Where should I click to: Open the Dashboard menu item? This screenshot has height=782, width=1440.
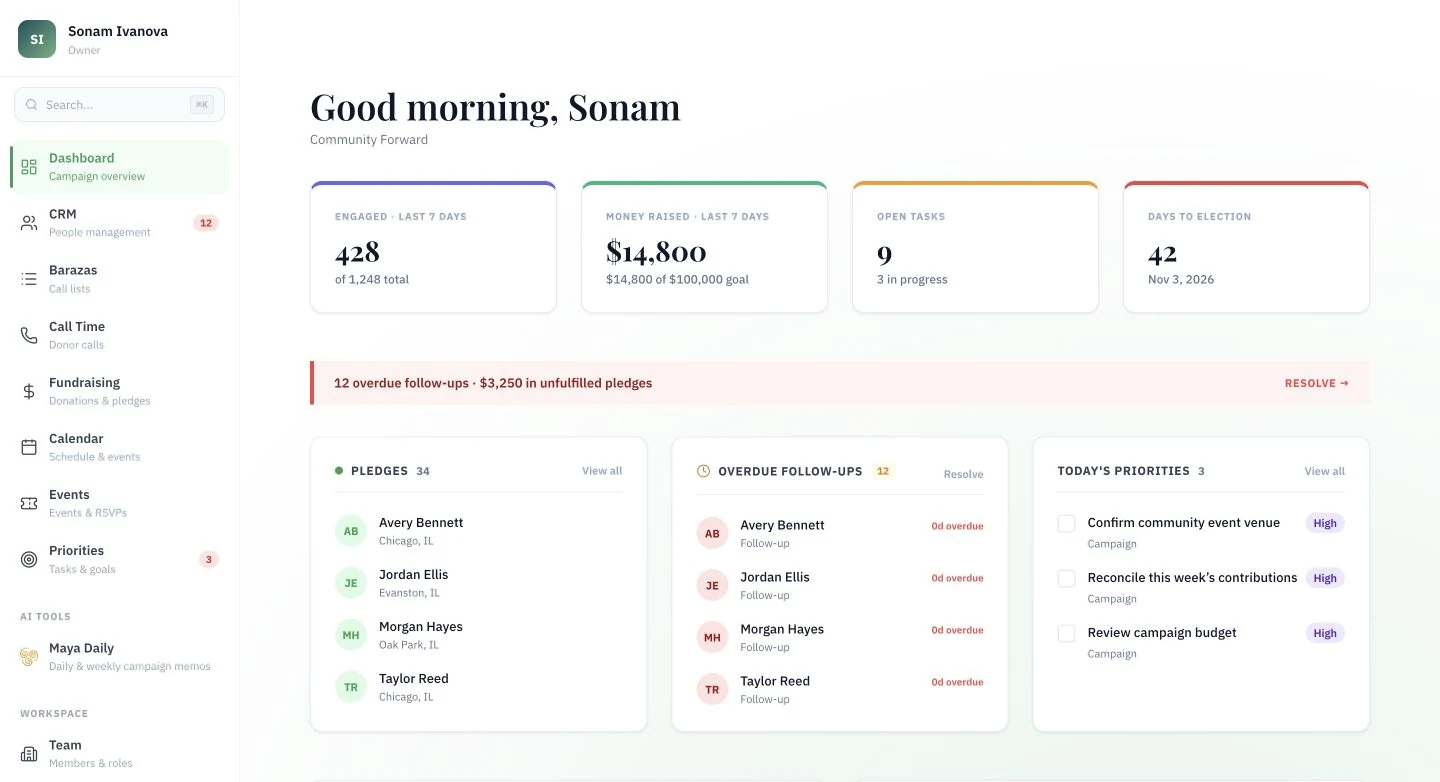click(120, 167)
